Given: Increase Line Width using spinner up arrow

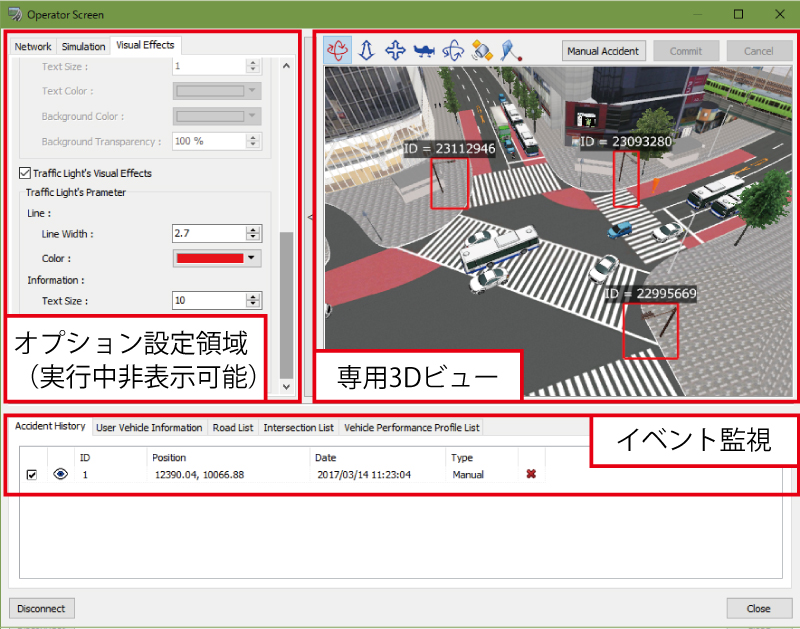Looking at the screenshot, I should tap(253, 229).
